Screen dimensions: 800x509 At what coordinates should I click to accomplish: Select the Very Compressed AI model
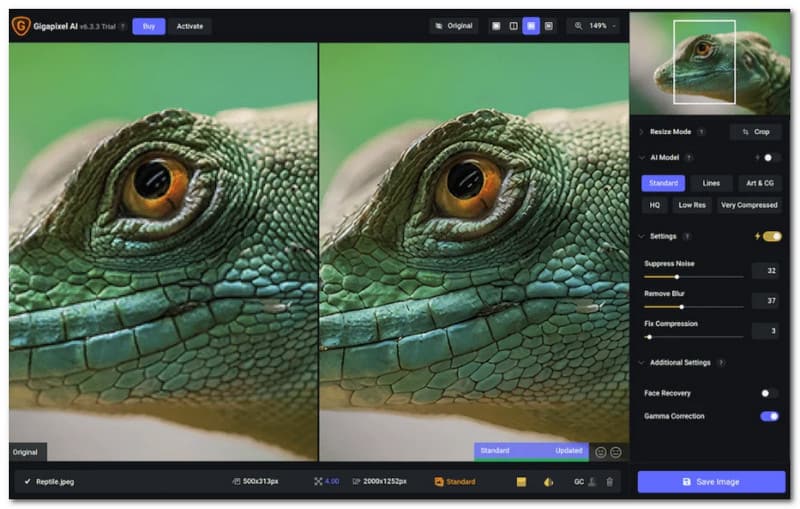coord(749,205)
